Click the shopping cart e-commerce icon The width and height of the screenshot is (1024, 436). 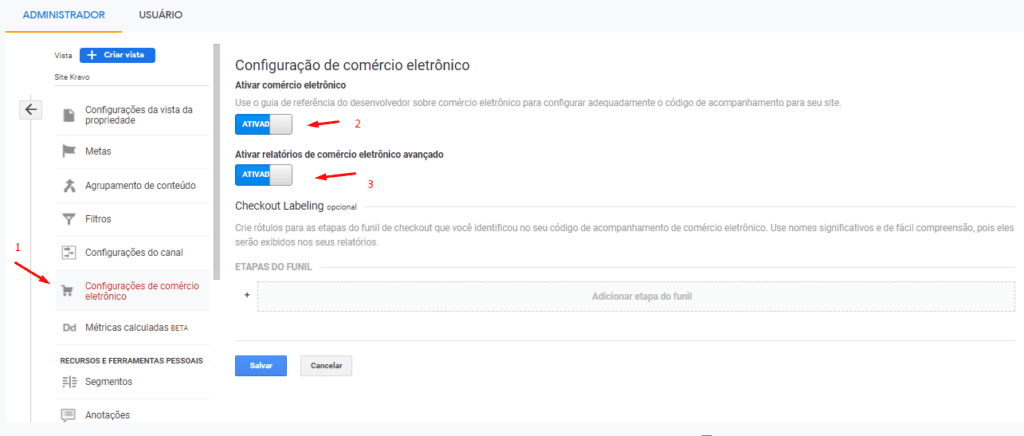69,291
